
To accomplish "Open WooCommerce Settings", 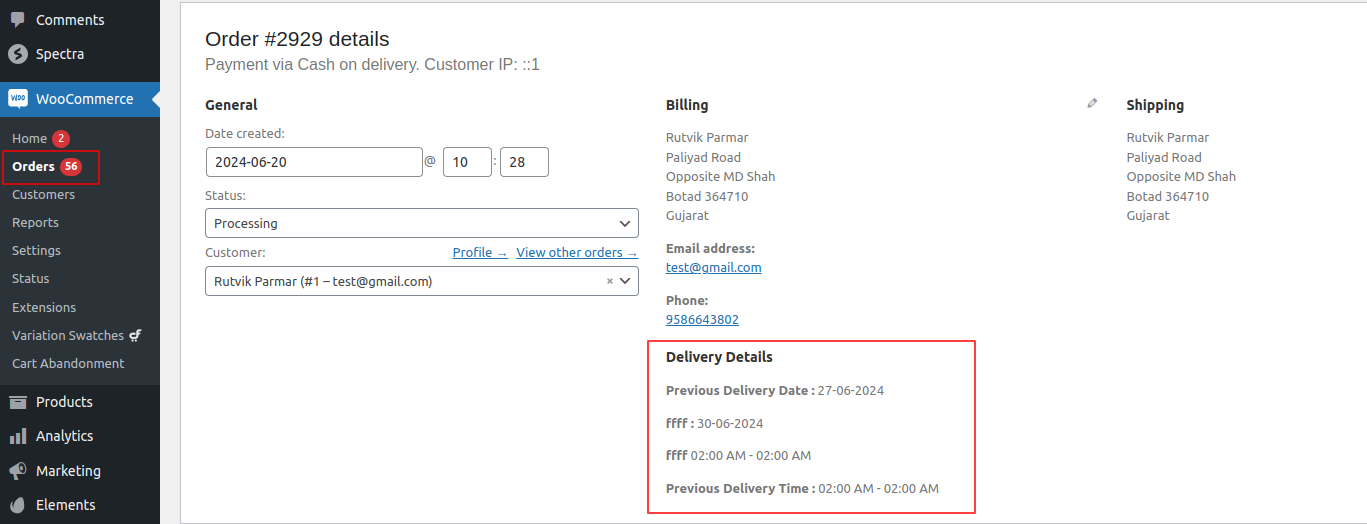I will tap(36, 250).
